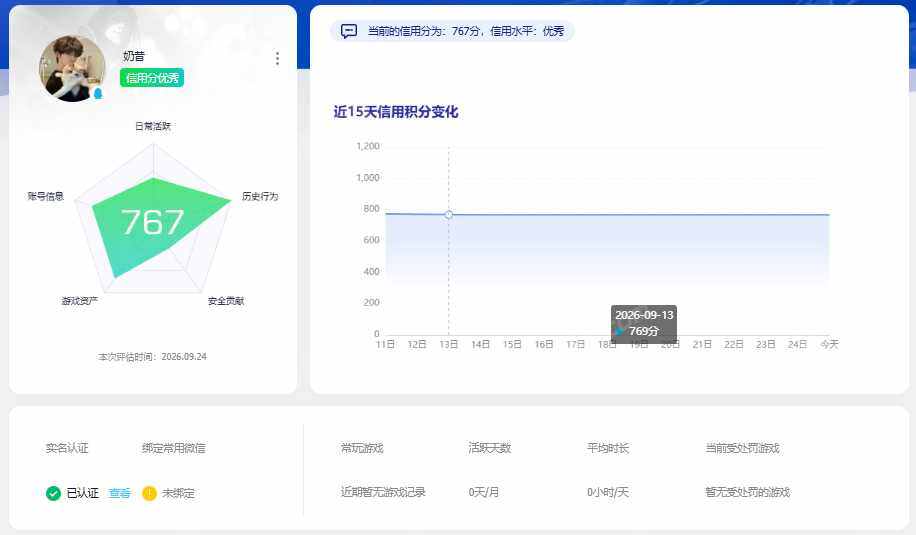Click the 今天 label on the chart axis
Image resolution: width=916 pixels, height=535 pixels.
tap(830, 345)
